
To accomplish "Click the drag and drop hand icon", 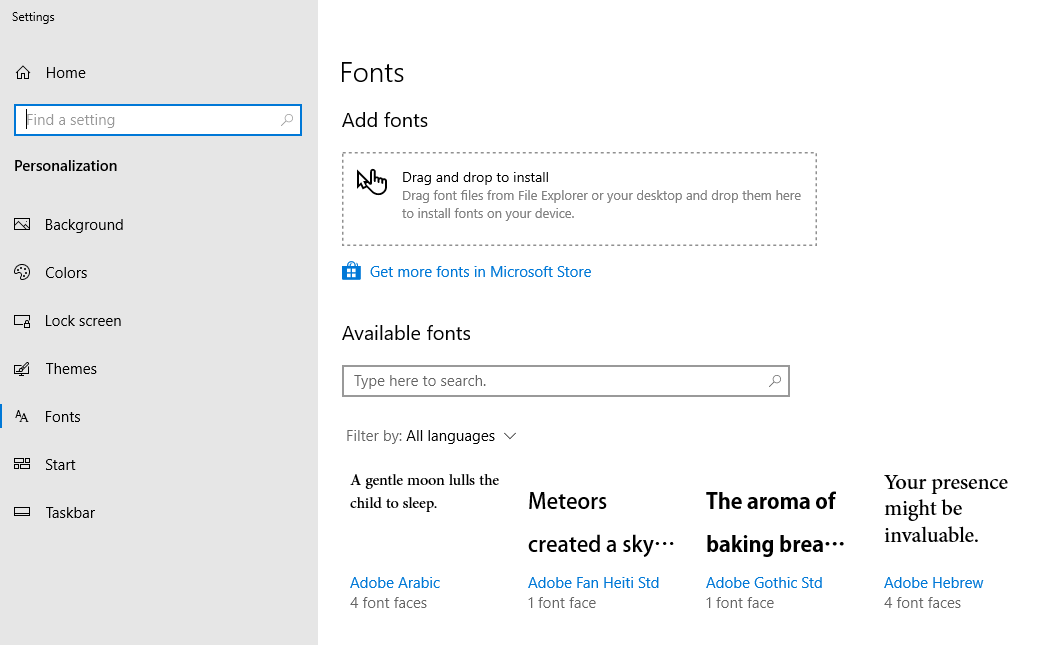I will click(372, 181).
